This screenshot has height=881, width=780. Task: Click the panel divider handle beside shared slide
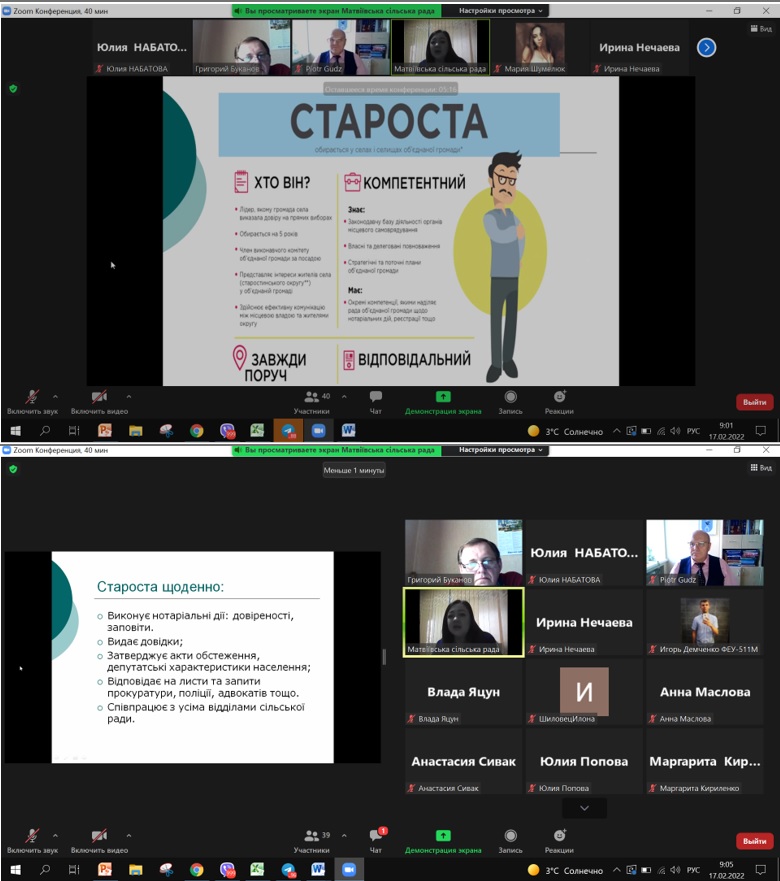pyautogui.click(x=385, y=657)
